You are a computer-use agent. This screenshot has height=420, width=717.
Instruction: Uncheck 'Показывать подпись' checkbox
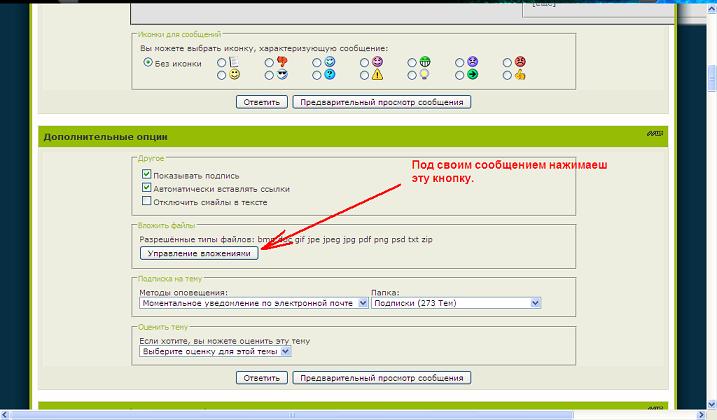tap(146, 174)
